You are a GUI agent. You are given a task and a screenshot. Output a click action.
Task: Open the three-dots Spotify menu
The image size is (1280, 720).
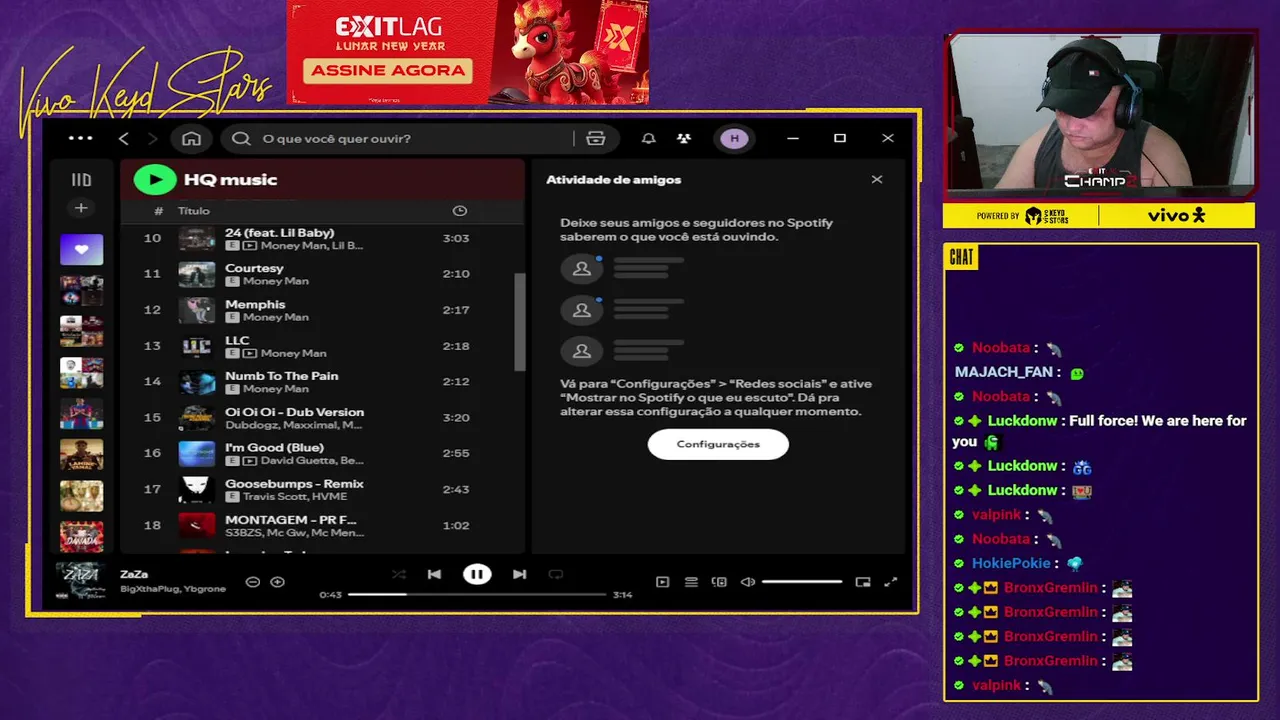(80, 138)
